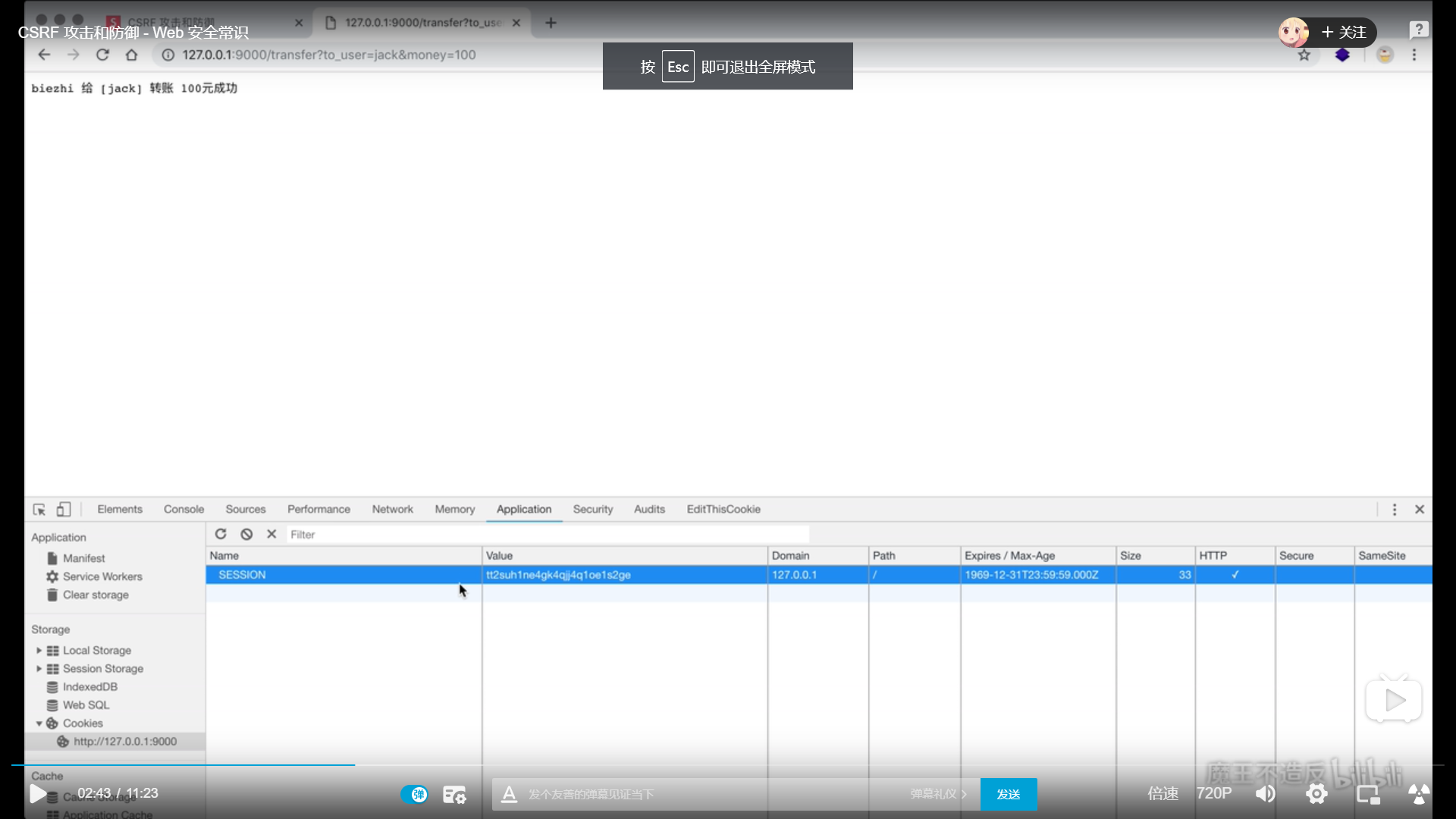
Task: Switch to the Network tab
Action: click(x=392, y=510)
